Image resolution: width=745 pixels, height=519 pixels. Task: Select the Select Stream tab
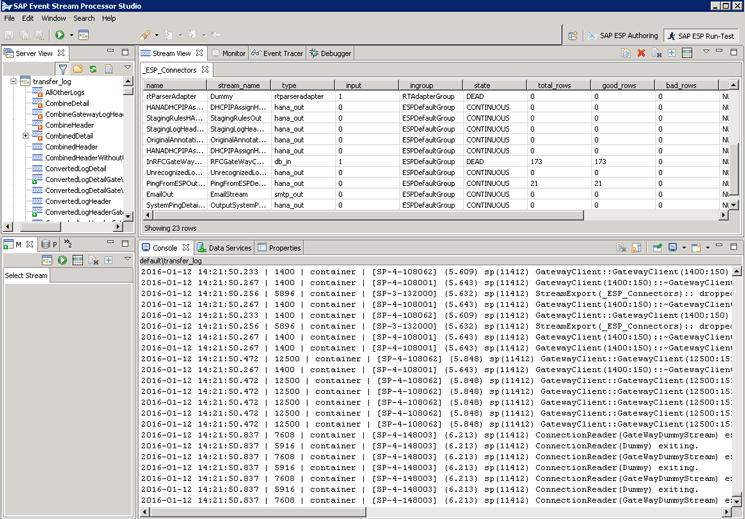click(26, 275)
